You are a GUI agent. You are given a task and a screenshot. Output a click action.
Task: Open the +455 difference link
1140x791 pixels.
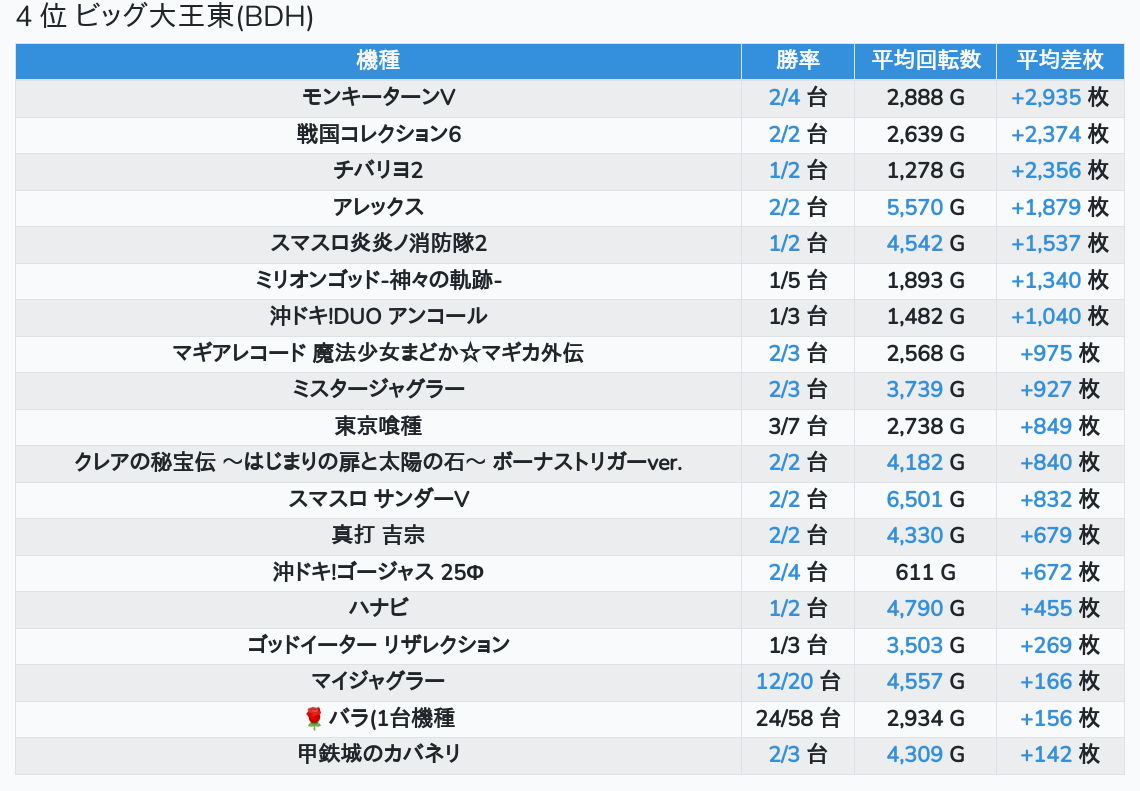click(x=1046, y=609)
